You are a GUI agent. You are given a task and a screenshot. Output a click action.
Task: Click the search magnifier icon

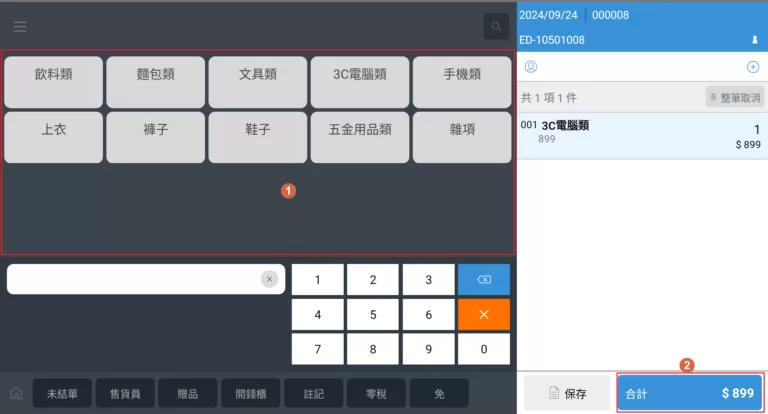496,26
